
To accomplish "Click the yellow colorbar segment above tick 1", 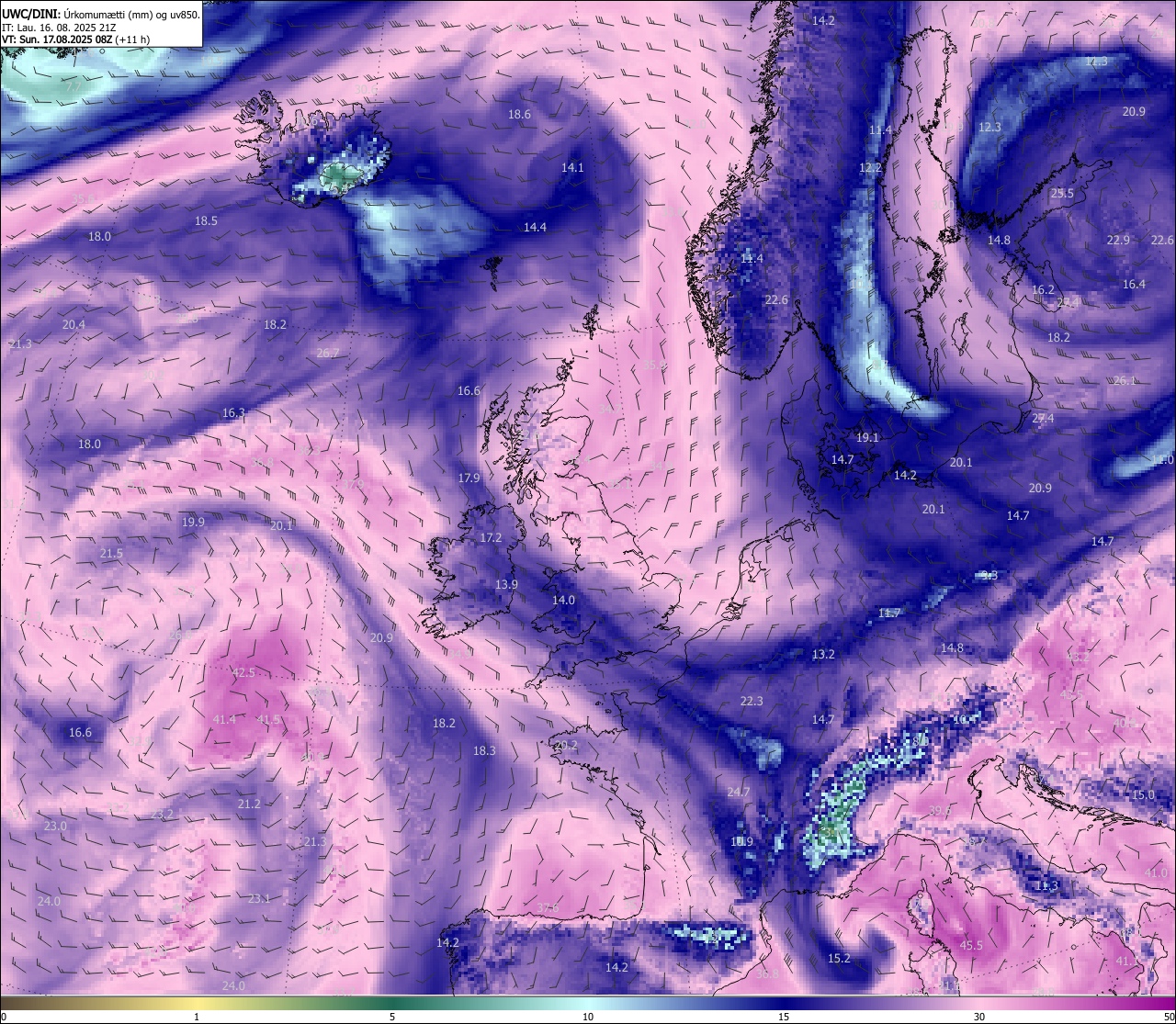I will tap(197, 1003).
